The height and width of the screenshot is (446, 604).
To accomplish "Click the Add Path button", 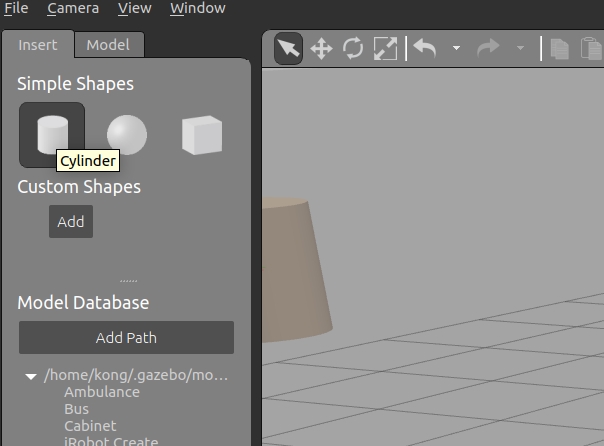I will (x=126, y=338).
